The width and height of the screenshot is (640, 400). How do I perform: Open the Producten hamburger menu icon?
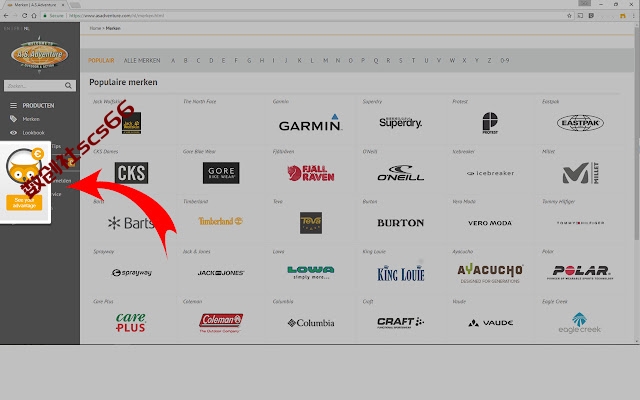click(13, 105)
